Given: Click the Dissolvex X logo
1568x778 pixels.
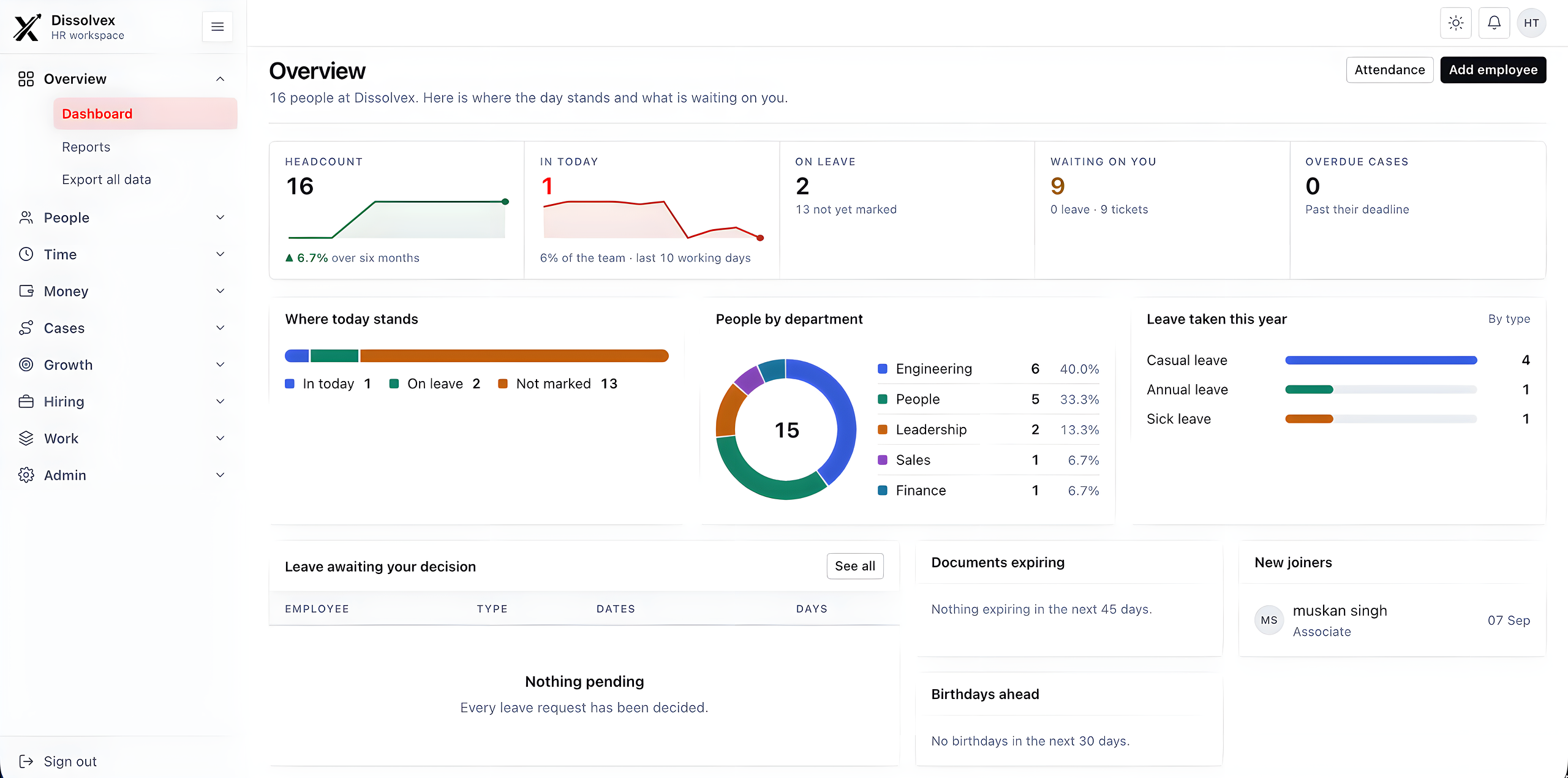Looking at the screenshot, I should (x=27, y=27).
